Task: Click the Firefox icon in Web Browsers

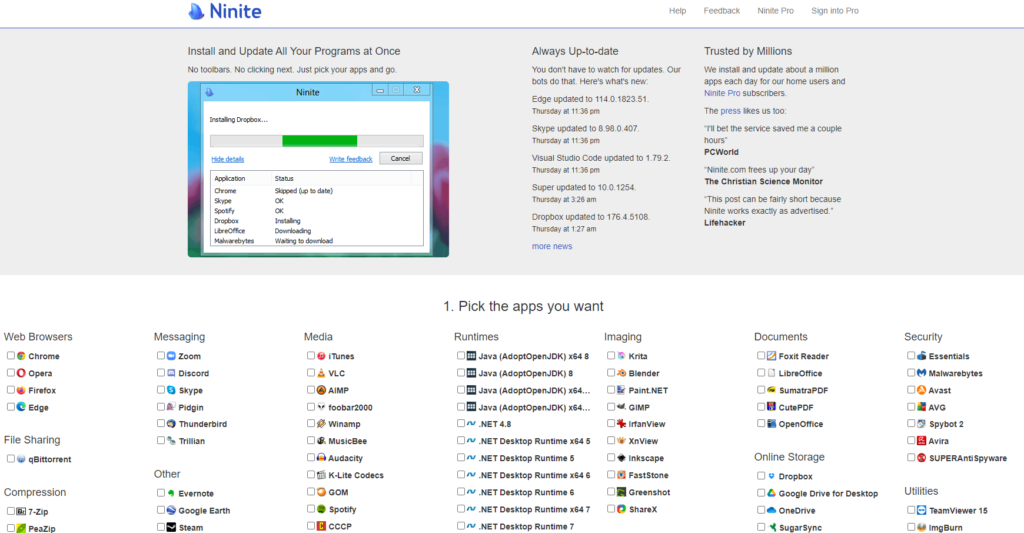Action: click(x=21, y=390)
